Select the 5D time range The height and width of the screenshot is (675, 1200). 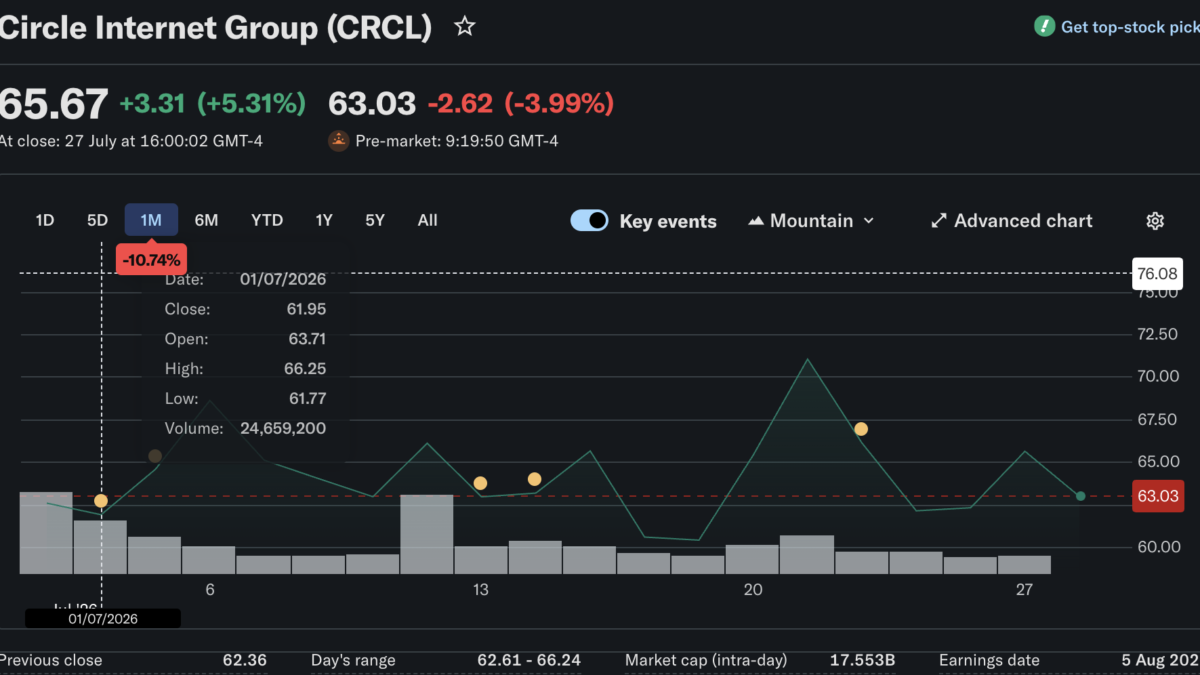97,220
